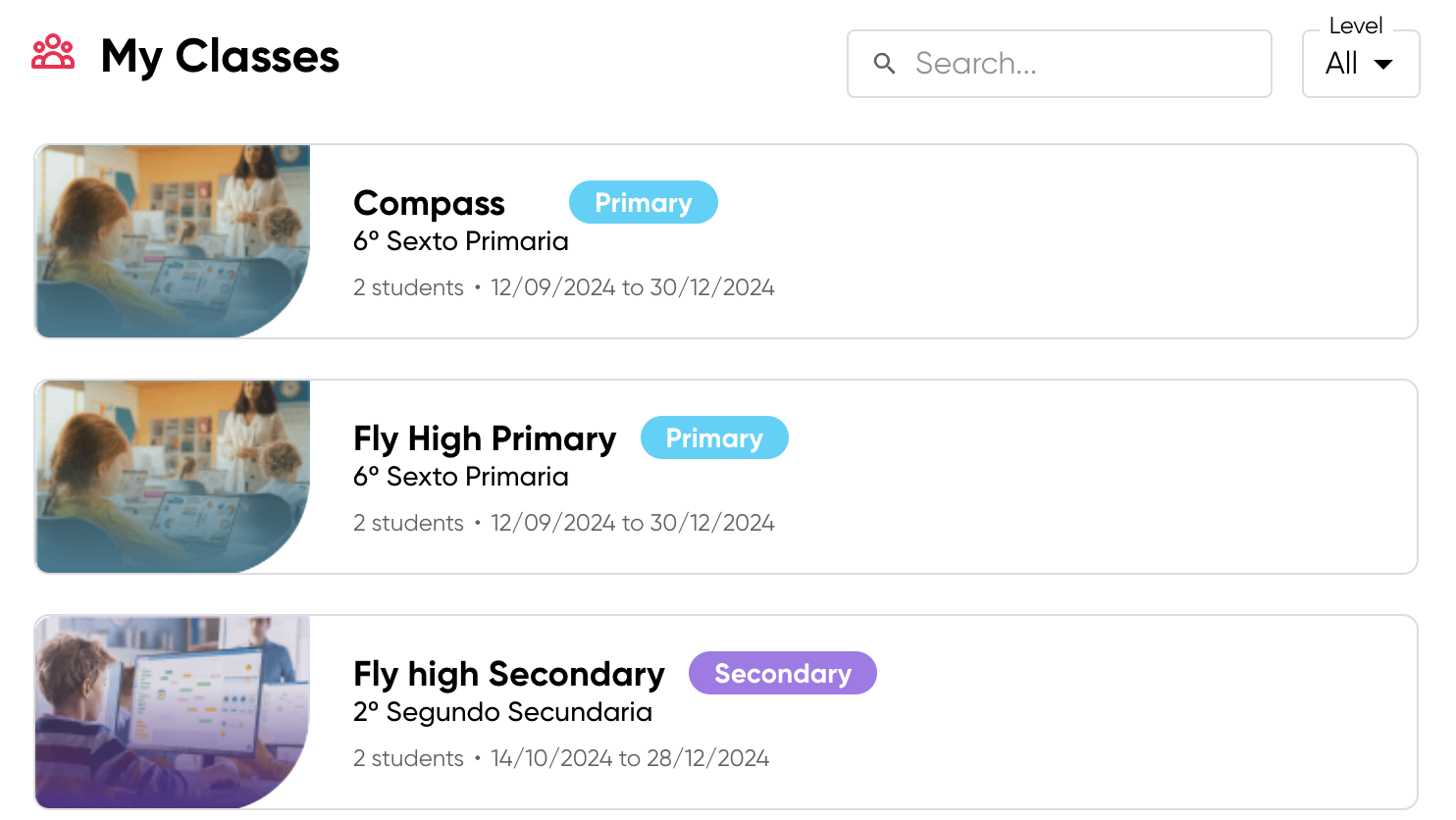Image resolution: width=1456 pixels, height=820 pixels.
Task: Click the 14/10/2024 to 28/12/2024 date range
Action: 630,758
